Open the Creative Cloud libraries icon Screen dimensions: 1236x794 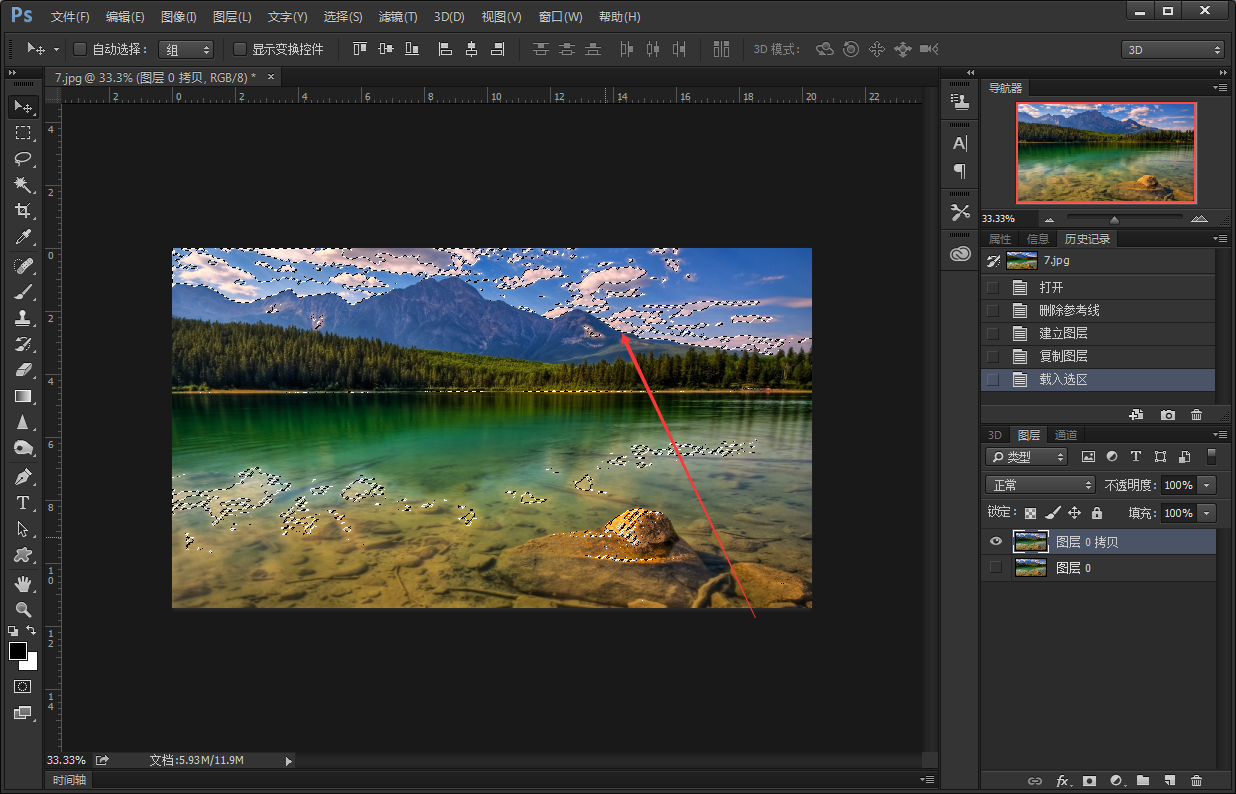960,254
